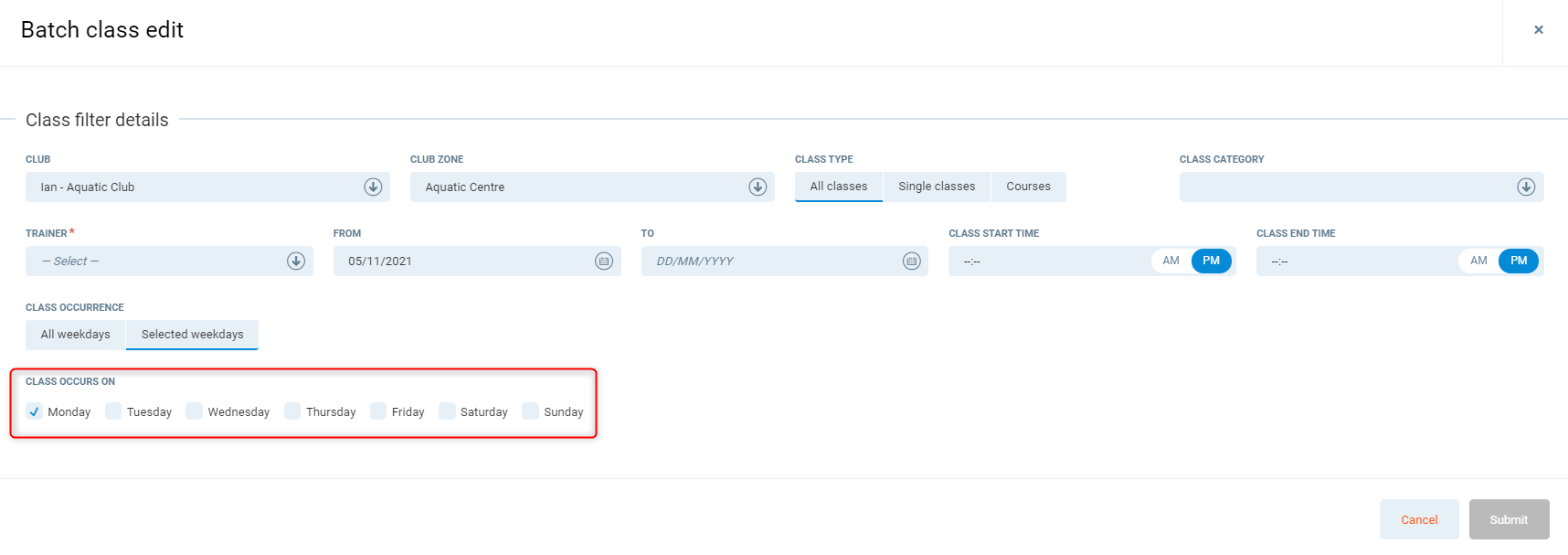This screenshot has height=555, width=1568.
Task: Open calendar picker in To date field
Action: point(911,261)
